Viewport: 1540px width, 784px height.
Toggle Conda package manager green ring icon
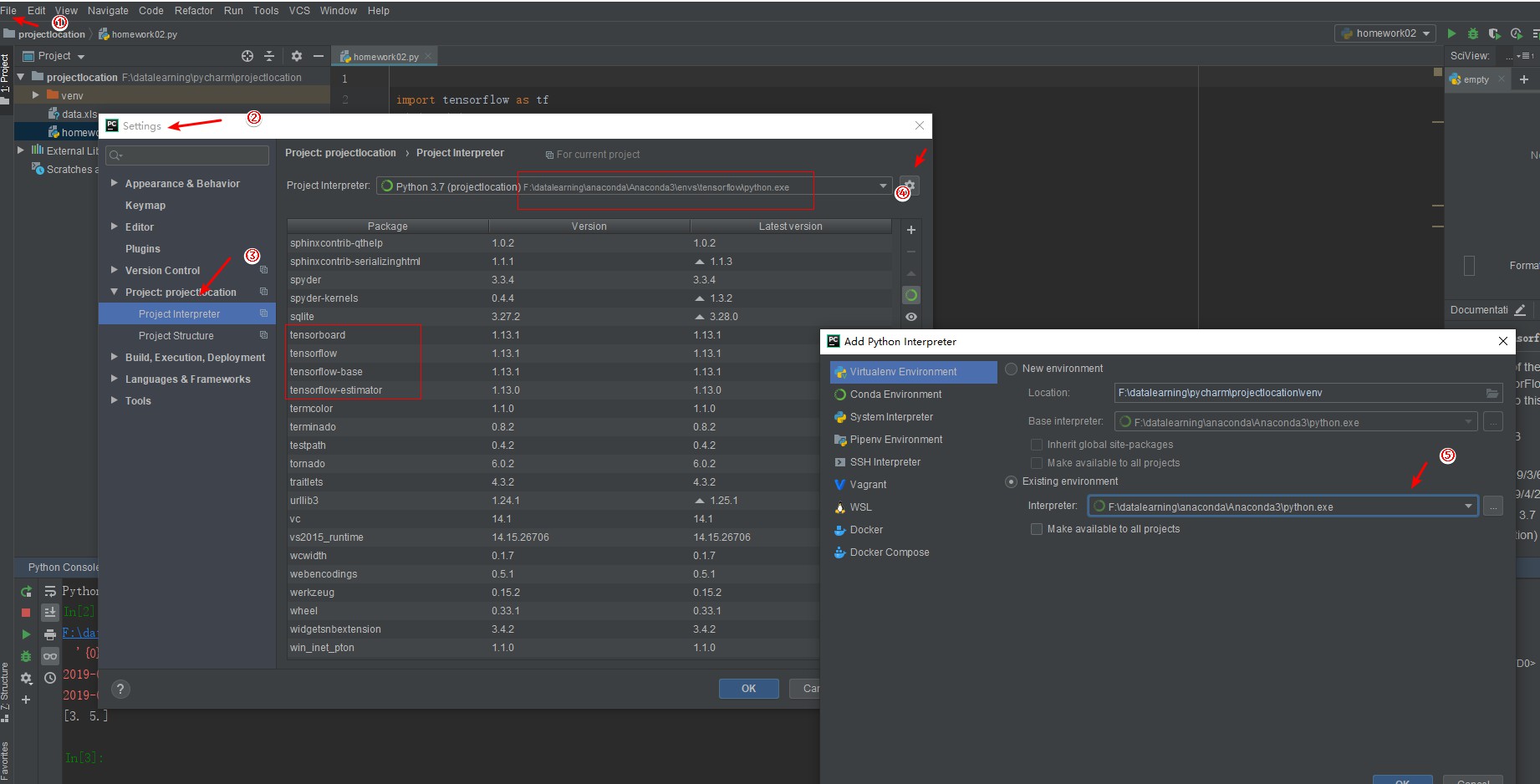(911, 295)
